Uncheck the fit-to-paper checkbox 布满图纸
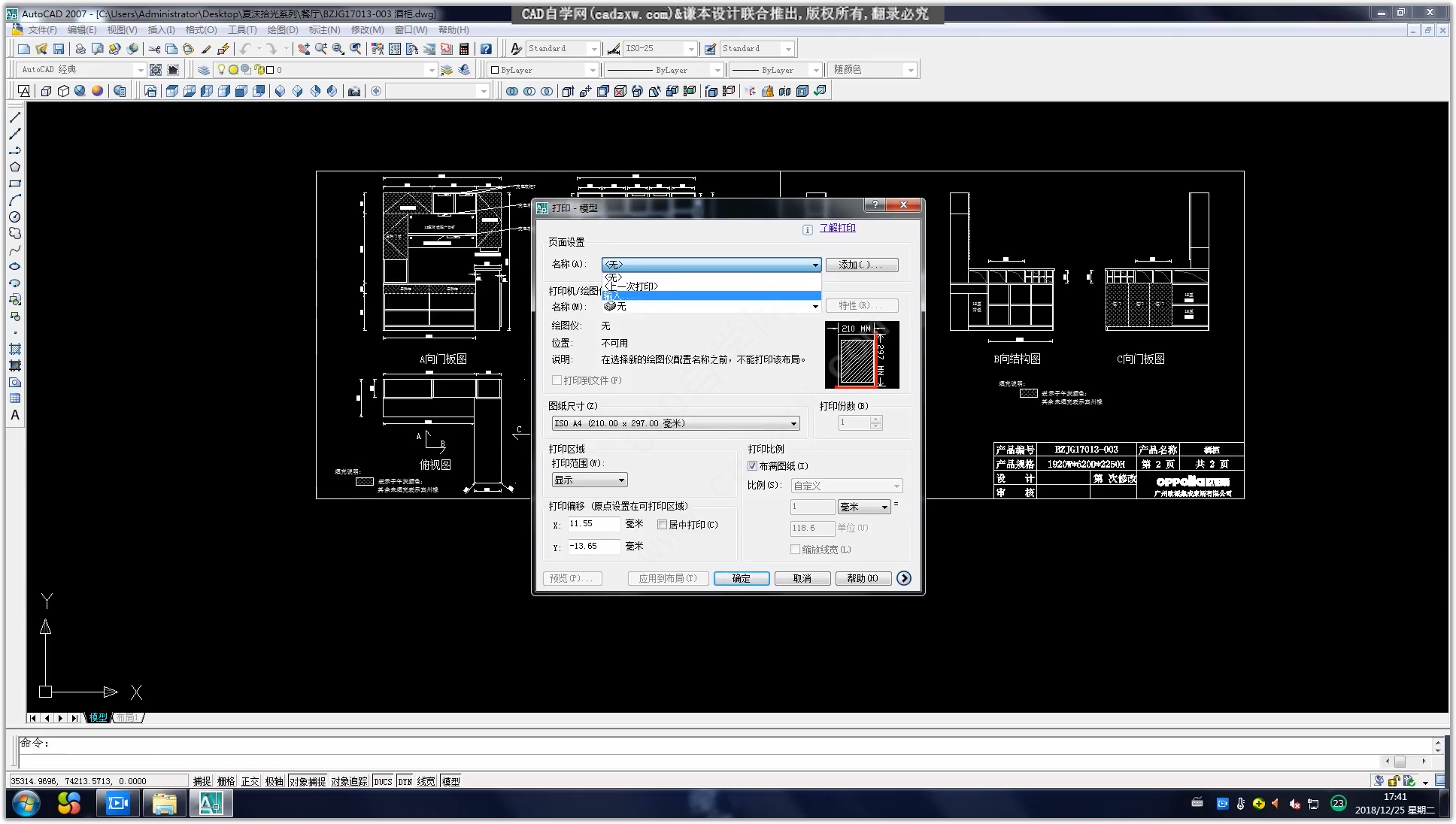The height and width of the screenshot is (824, 1456). point(752,466)
